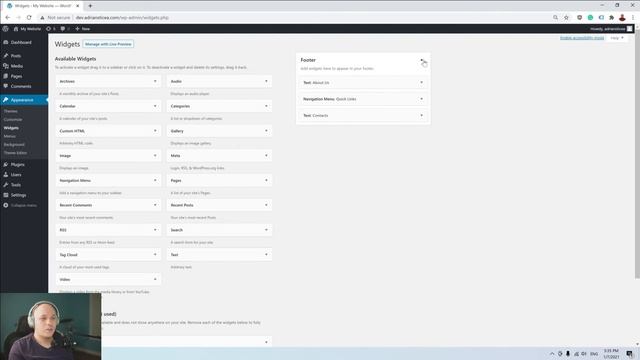Open browser zoom search icon
Screen dimensions: 640x360
tap(556, 18)
